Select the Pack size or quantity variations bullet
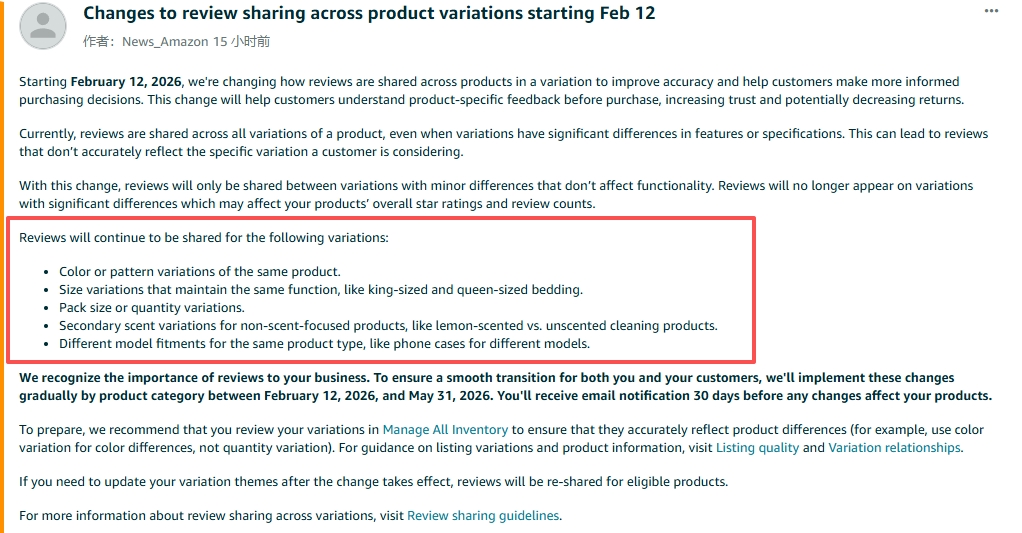1022x533 pixels. click(152, 308)
